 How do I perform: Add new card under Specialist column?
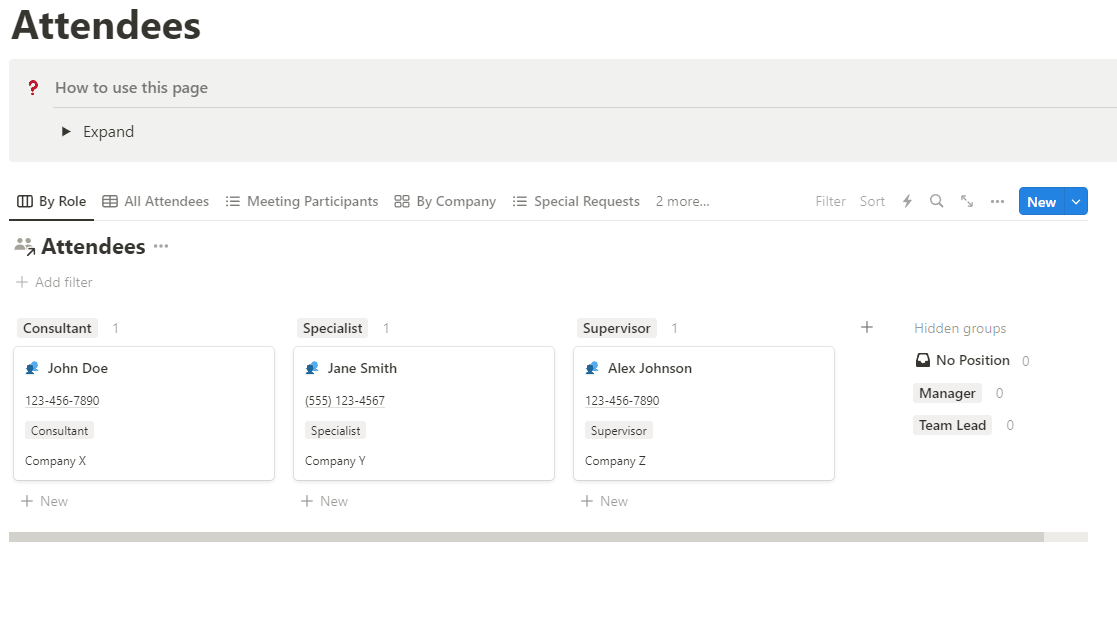[325, 501]
